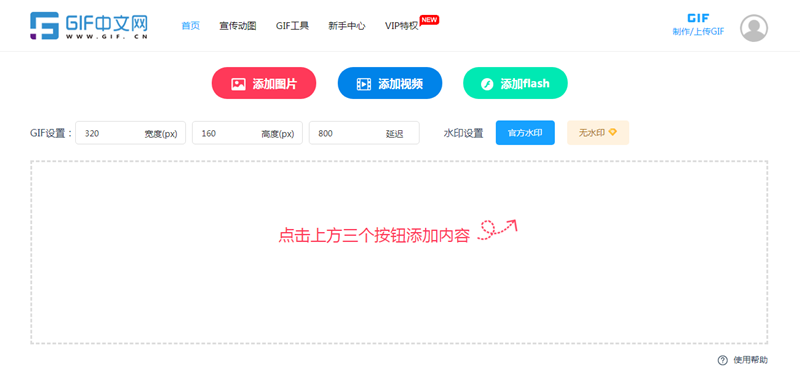
Task: Click the 添加视频 button
Action: 390,83
